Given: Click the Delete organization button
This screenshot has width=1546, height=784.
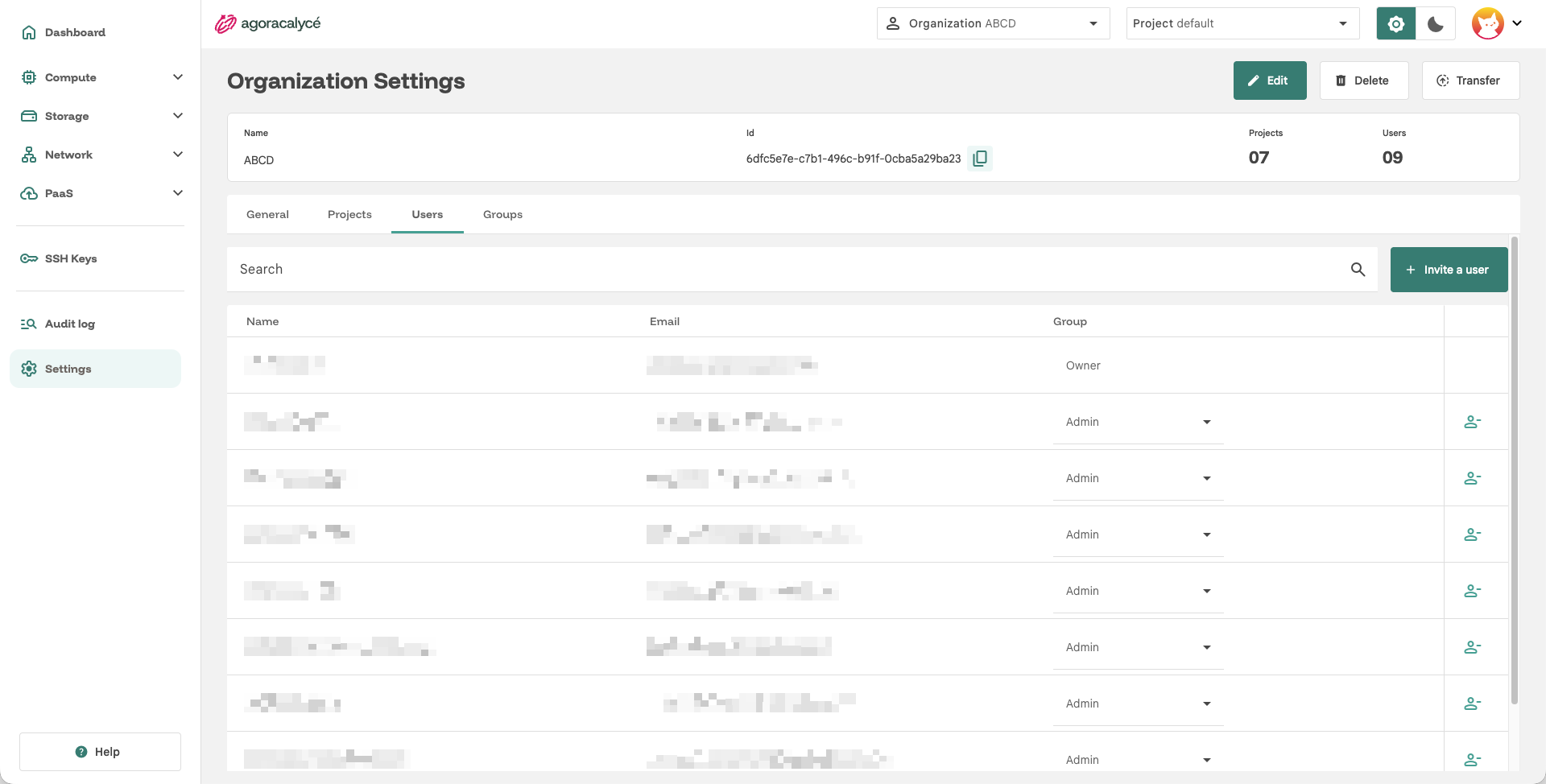Looking at the screenshot, I should pos(1364,80).
